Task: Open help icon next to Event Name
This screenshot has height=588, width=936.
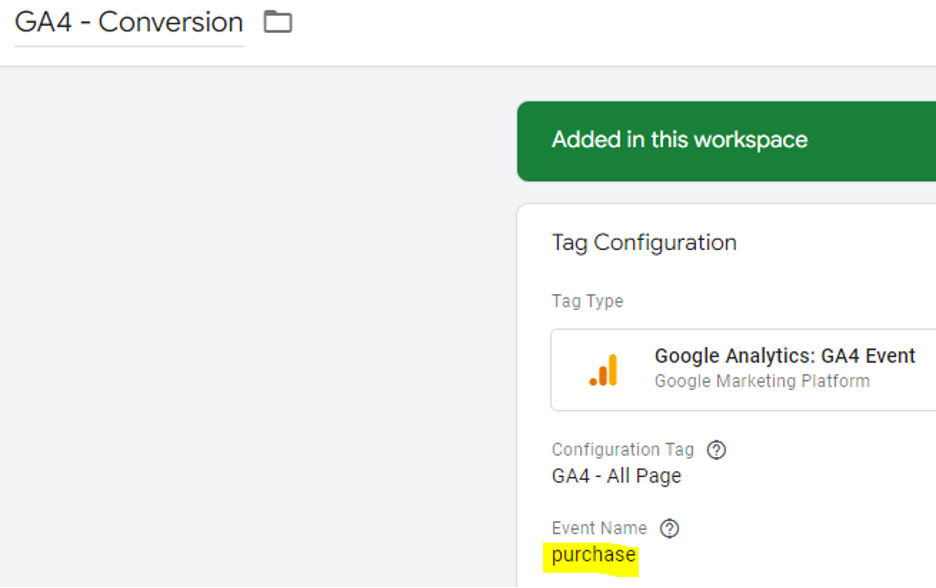Action: (670, 529)
